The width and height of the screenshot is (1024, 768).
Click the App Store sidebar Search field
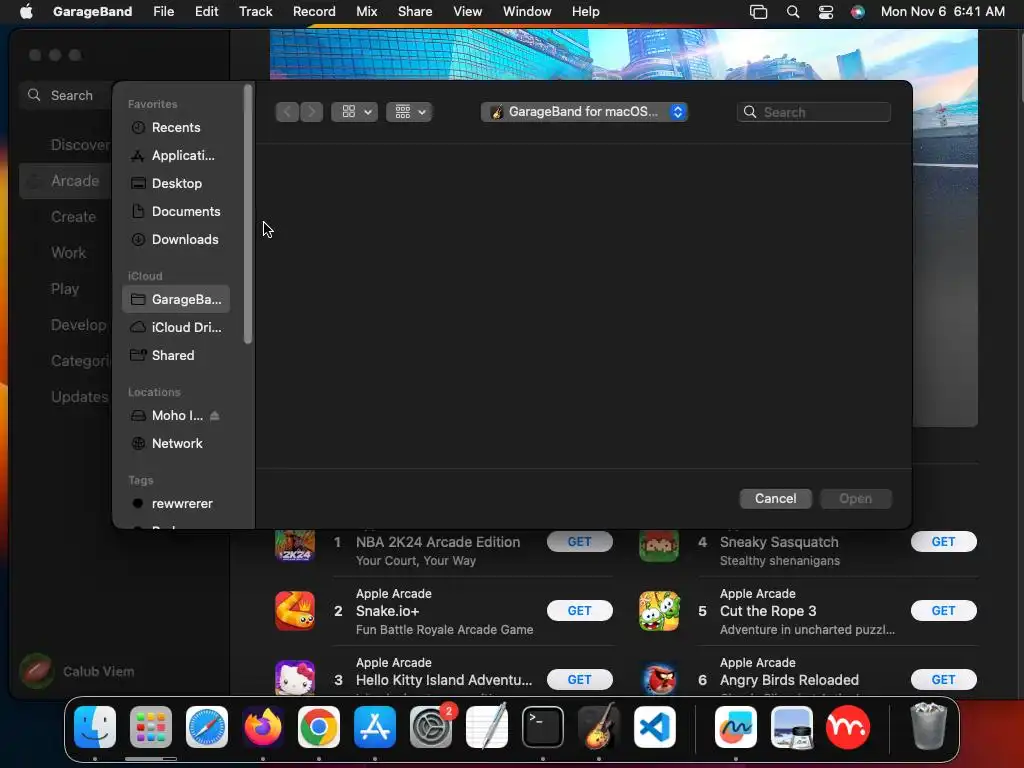(x=65, y=95)
